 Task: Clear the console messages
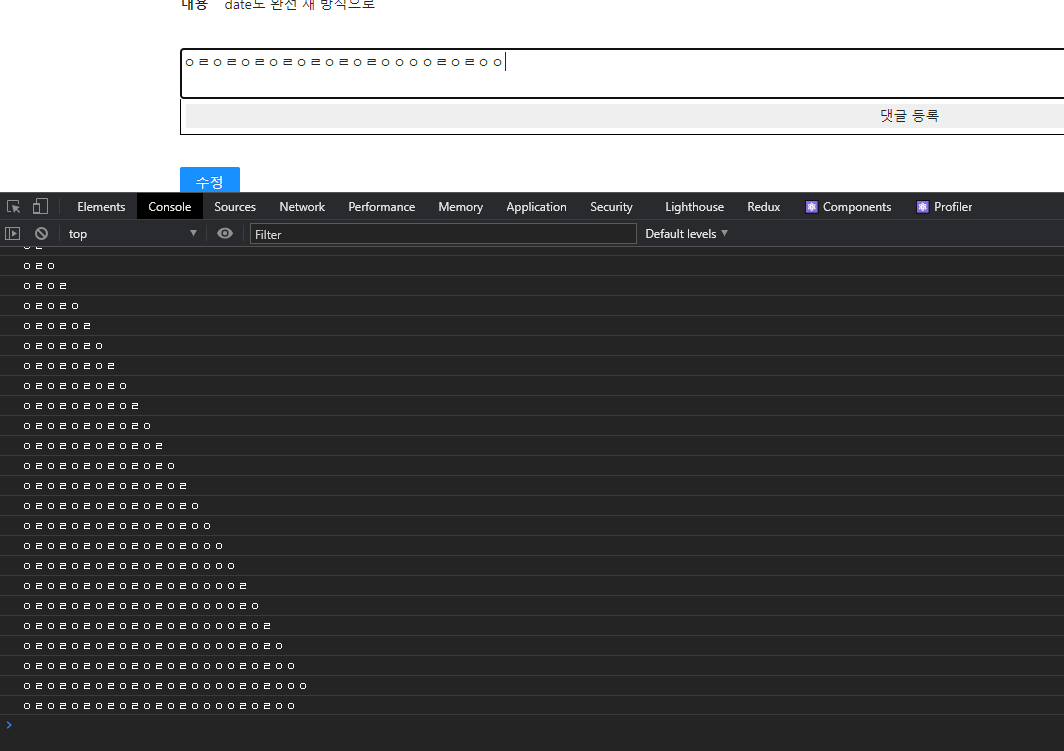pos(41,233)
